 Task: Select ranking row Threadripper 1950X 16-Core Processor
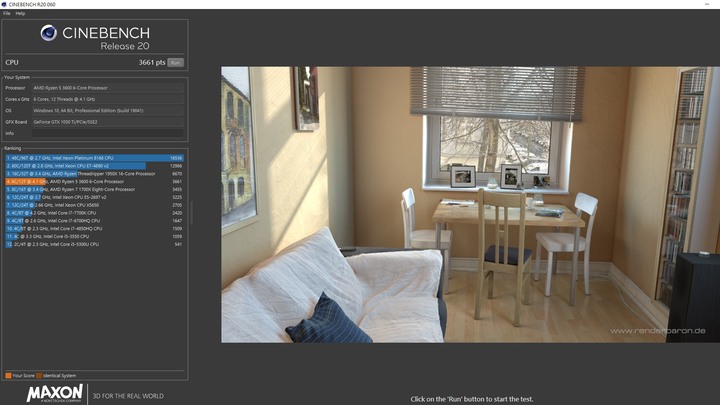click(x=94, y=174)
